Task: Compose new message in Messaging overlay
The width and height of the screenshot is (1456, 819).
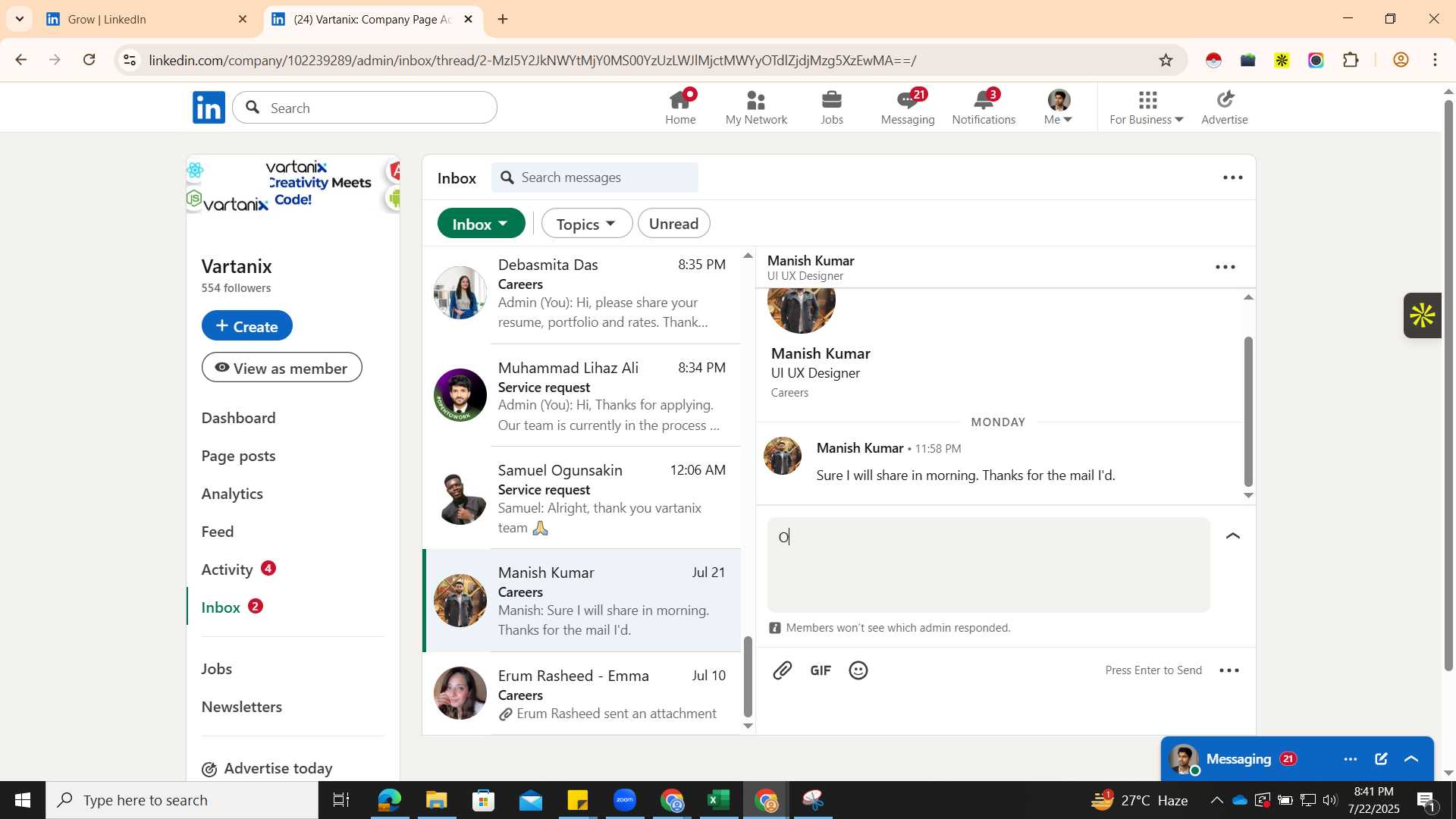Action: click(1381, 759)
